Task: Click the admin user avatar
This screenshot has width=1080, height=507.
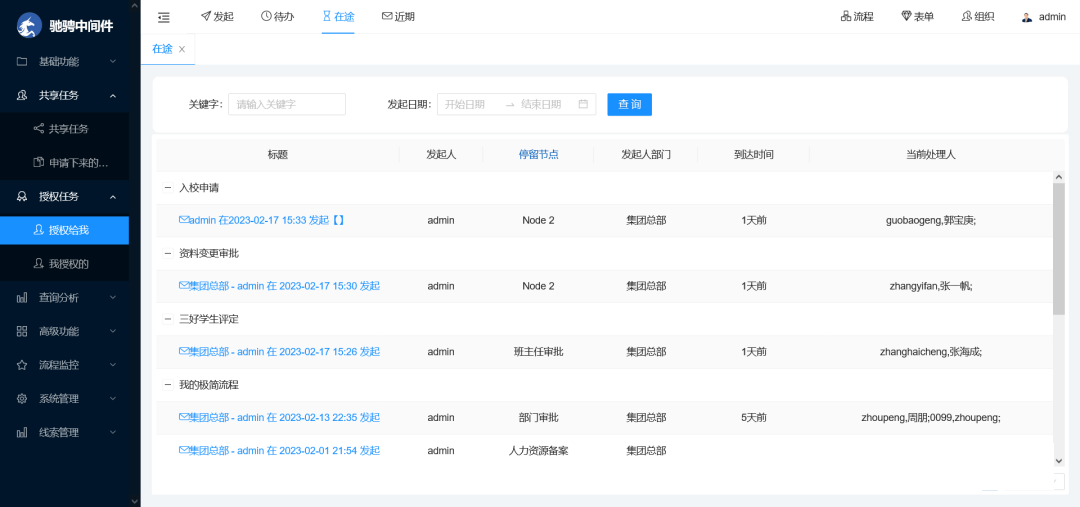Action: [1027, 17]
